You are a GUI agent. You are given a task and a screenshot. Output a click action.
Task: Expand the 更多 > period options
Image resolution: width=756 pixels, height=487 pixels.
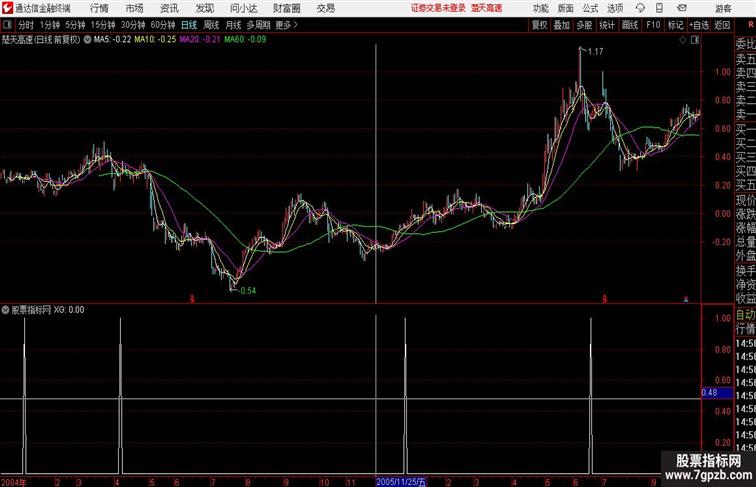(287, 25)
